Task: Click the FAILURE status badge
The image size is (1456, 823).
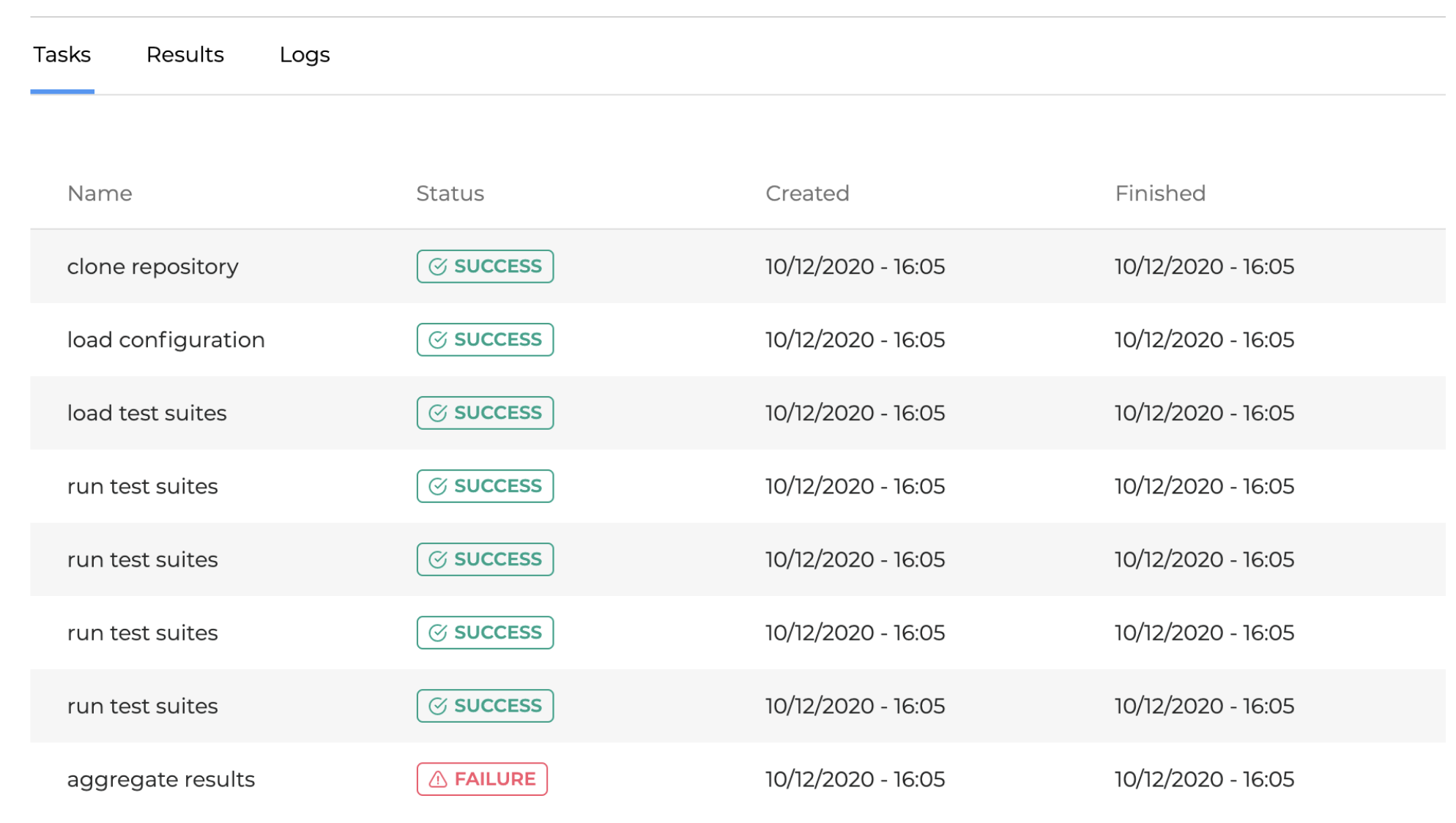Action: [482, 779]
